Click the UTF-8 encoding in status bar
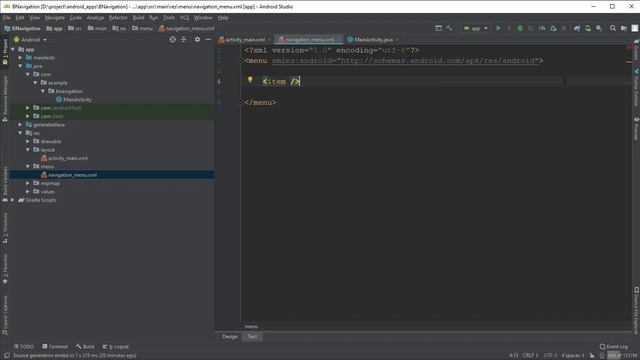The image size is (640, 360). click(x=550, y=356)
